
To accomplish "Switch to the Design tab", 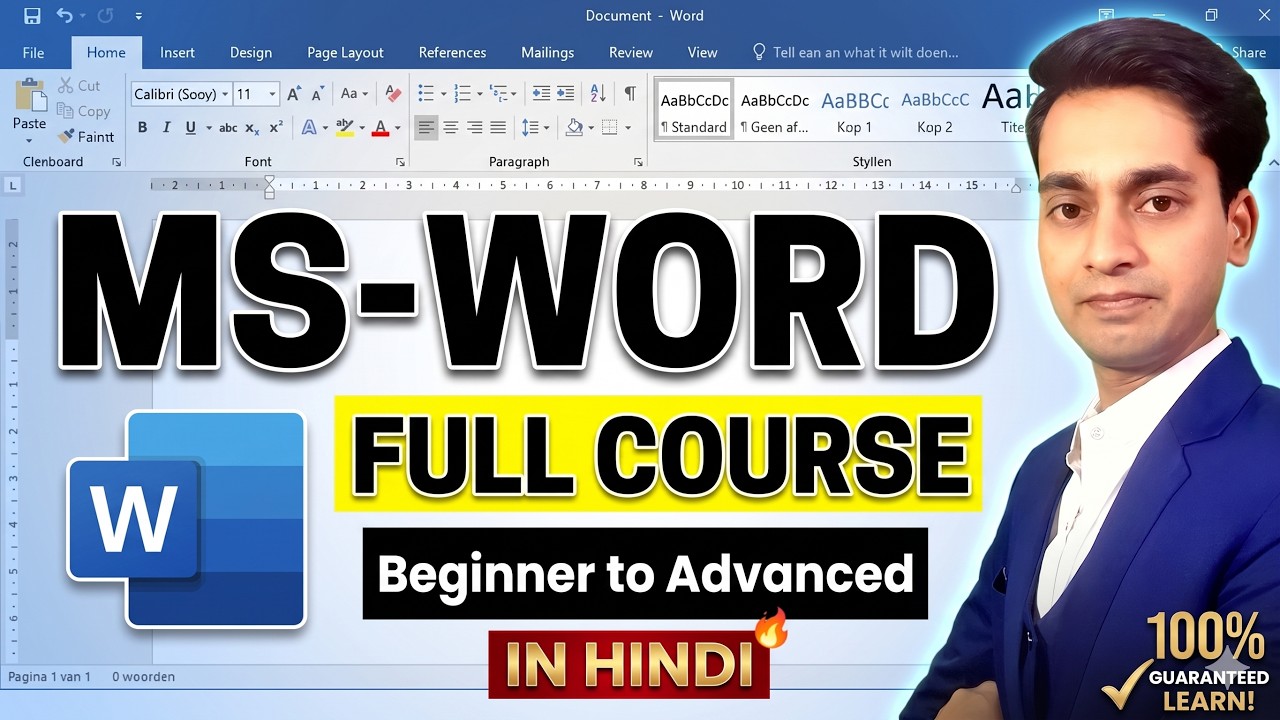I will 251,52.
